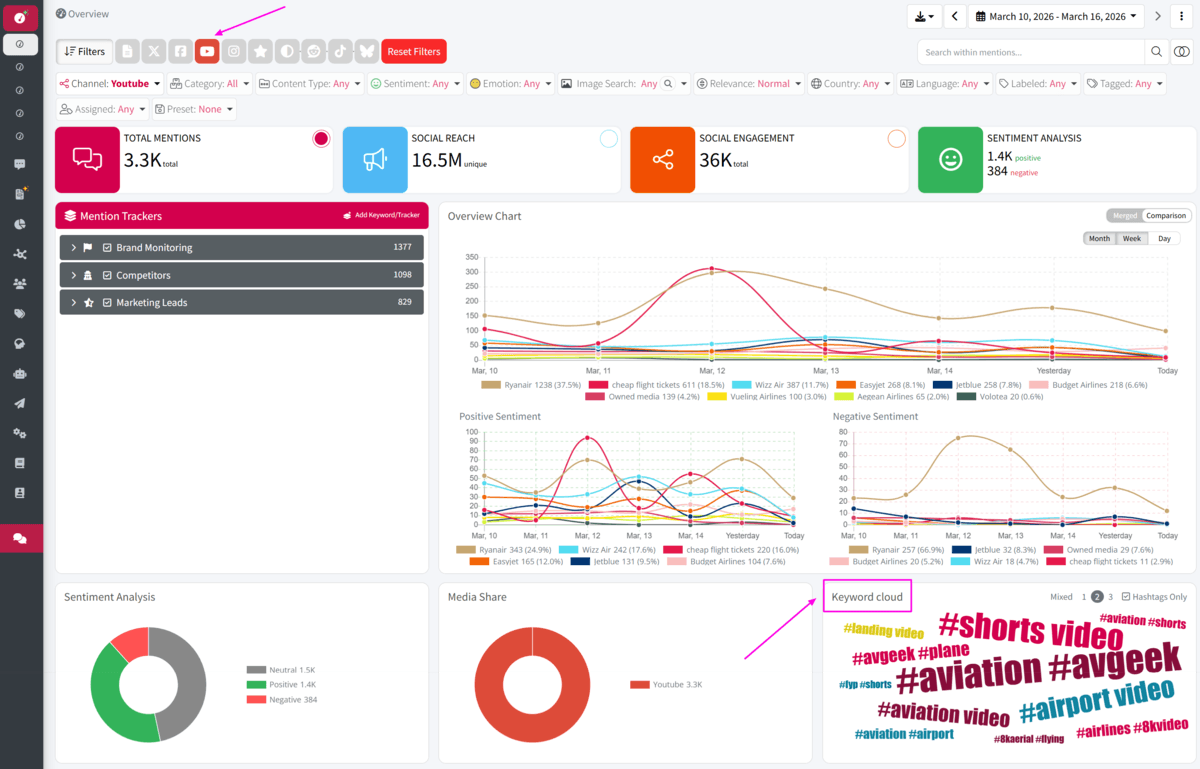This screenshot has height=769, width=1200.
Task: Click the overlapping circles icon beside search
Action: coord(1182,52)
